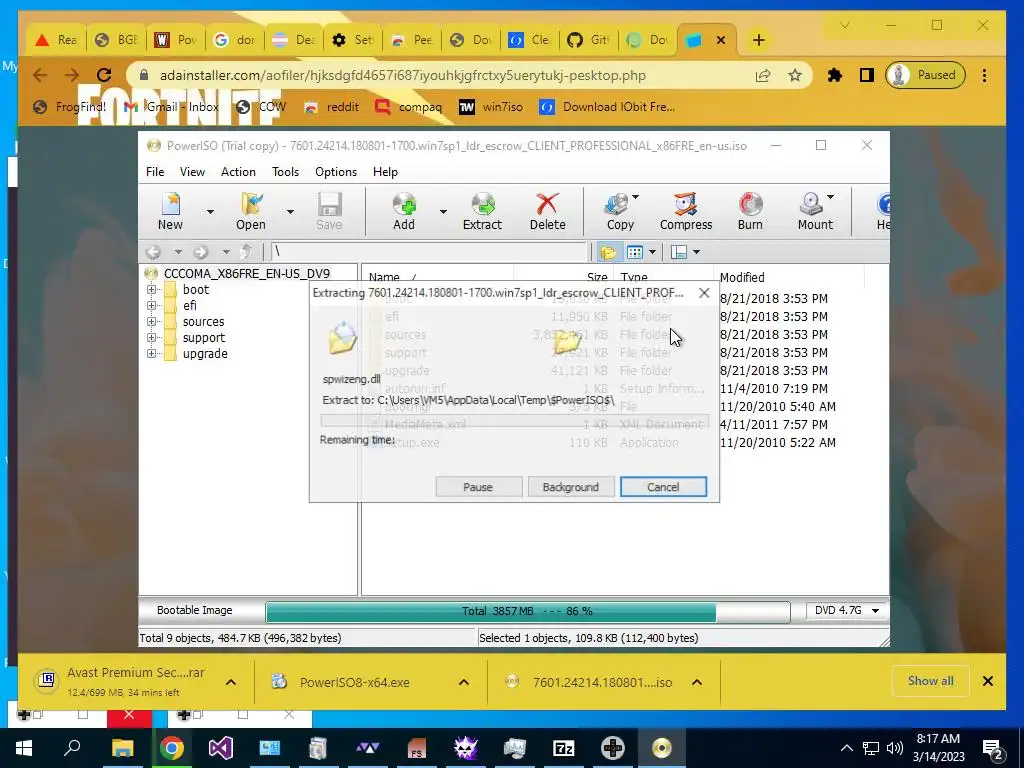
Task: Click the Add toolbar icon
Action: tap(404, 211)
